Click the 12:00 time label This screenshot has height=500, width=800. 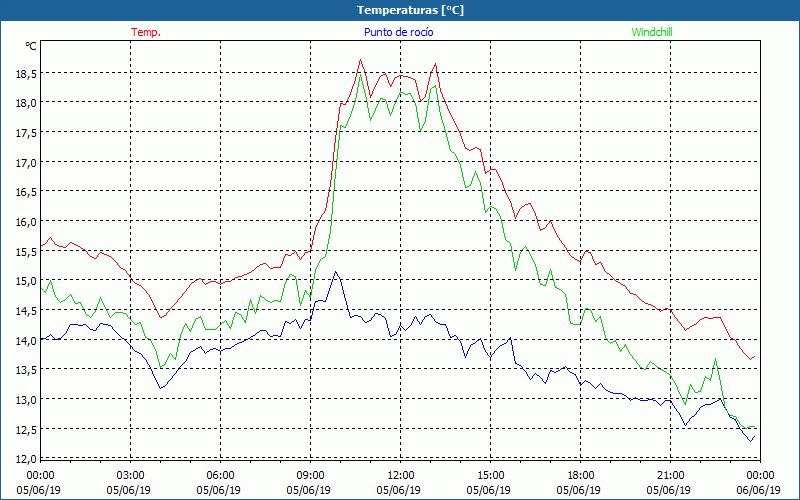point(401,476)
